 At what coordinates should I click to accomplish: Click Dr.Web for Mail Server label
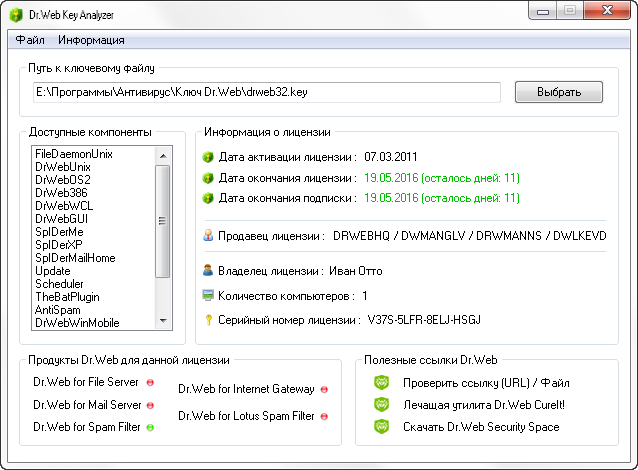coord(87,405)
